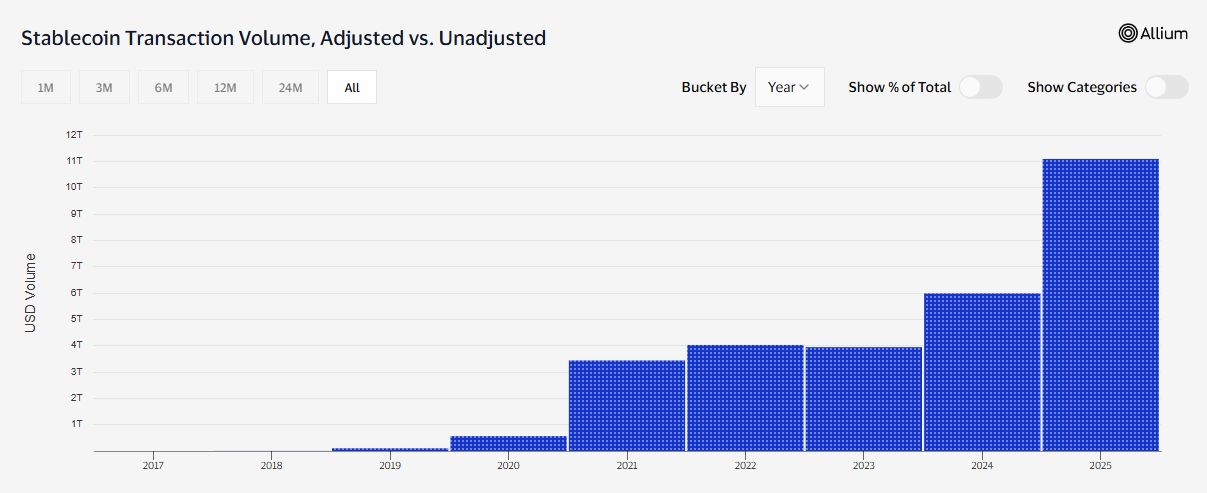Click the 2022 volume bar
1207x493 pixels.
click(745, 398)
